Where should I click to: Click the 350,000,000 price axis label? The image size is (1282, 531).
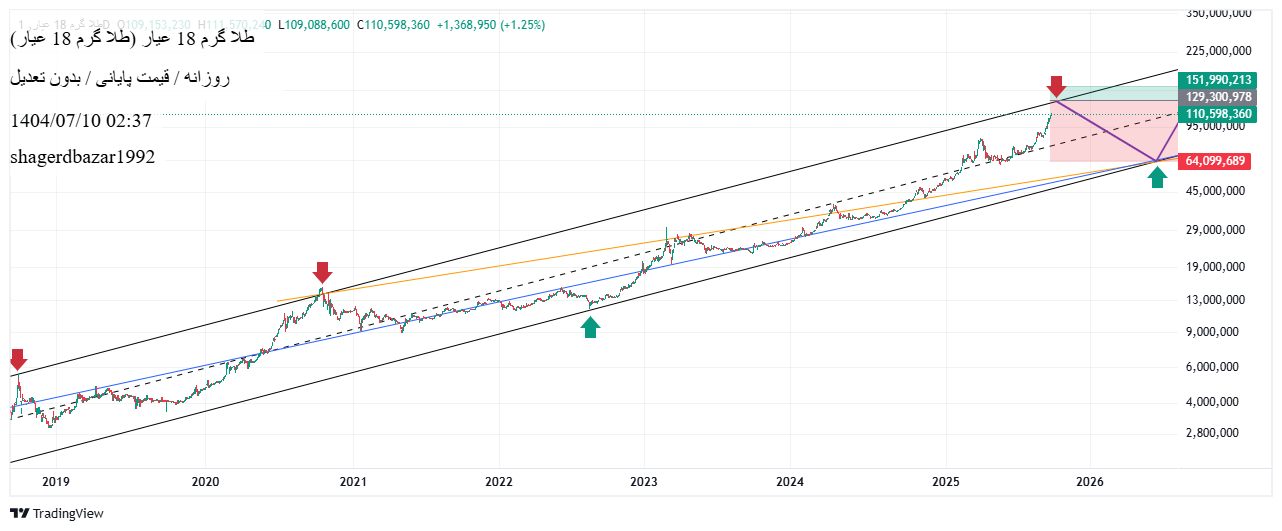click(1218, 14)
